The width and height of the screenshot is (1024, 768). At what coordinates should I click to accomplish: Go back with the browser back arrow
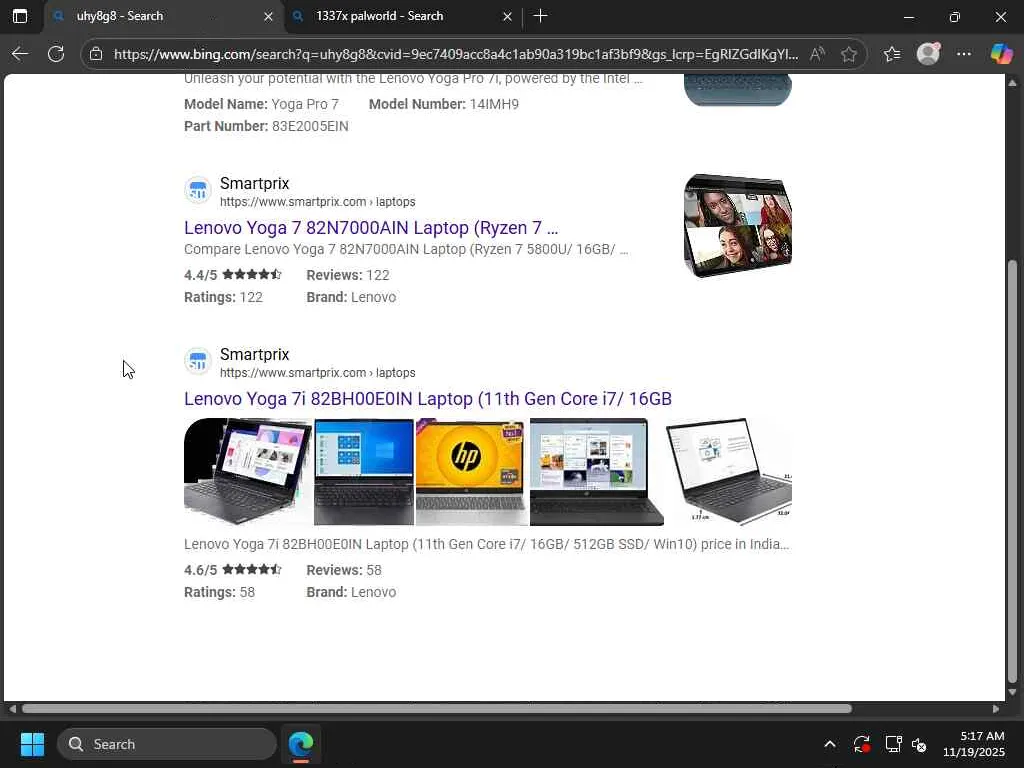(x=20, y=54)
